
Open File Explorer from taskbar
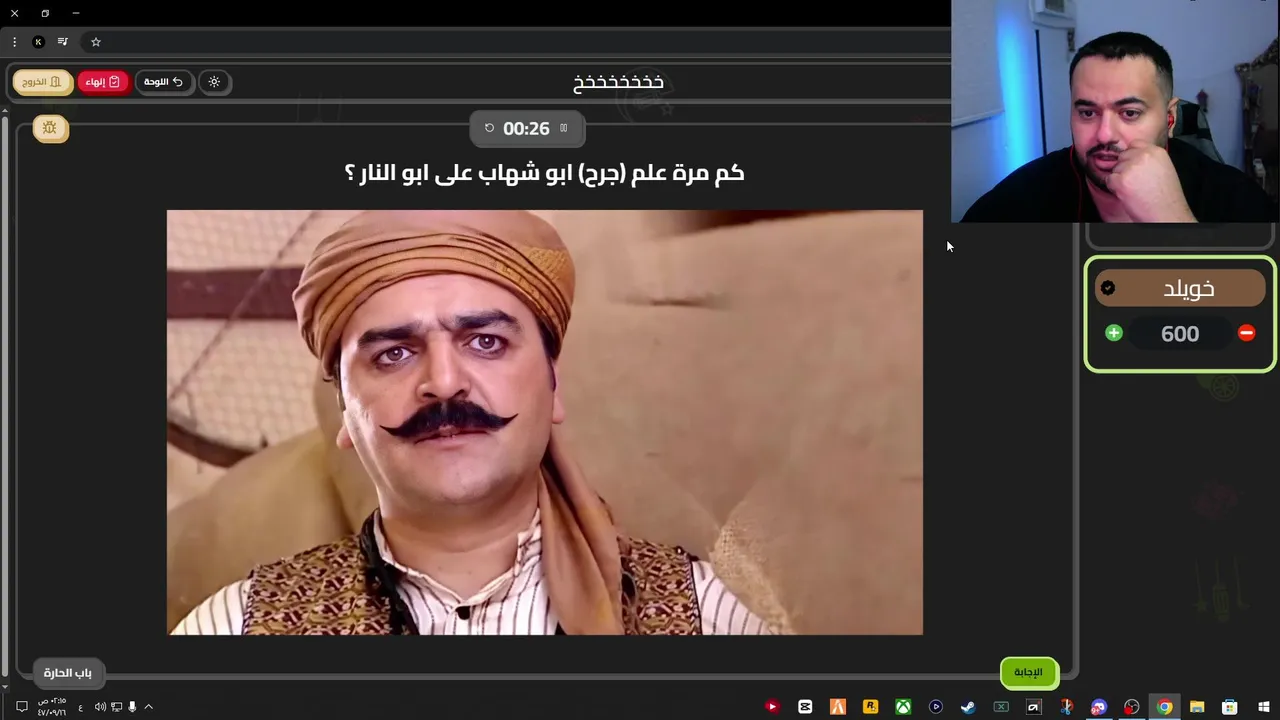1197,707
